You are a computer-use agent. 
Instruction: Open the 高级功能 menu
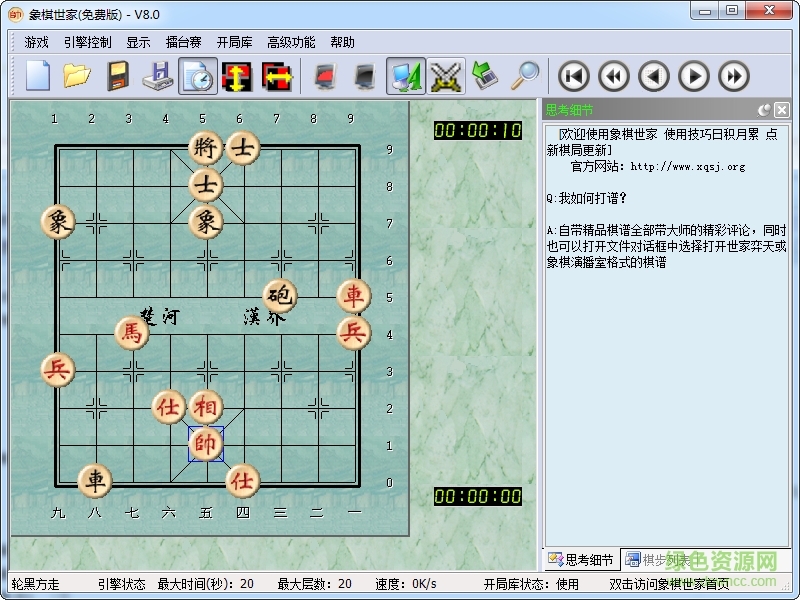tap(293, 42)
